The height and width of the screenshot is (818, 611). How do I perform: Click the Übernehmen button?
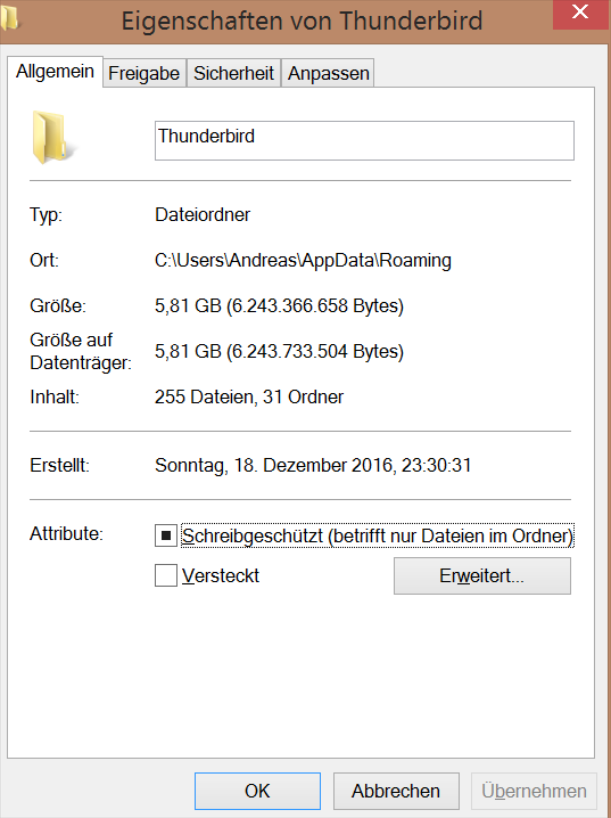534,791
